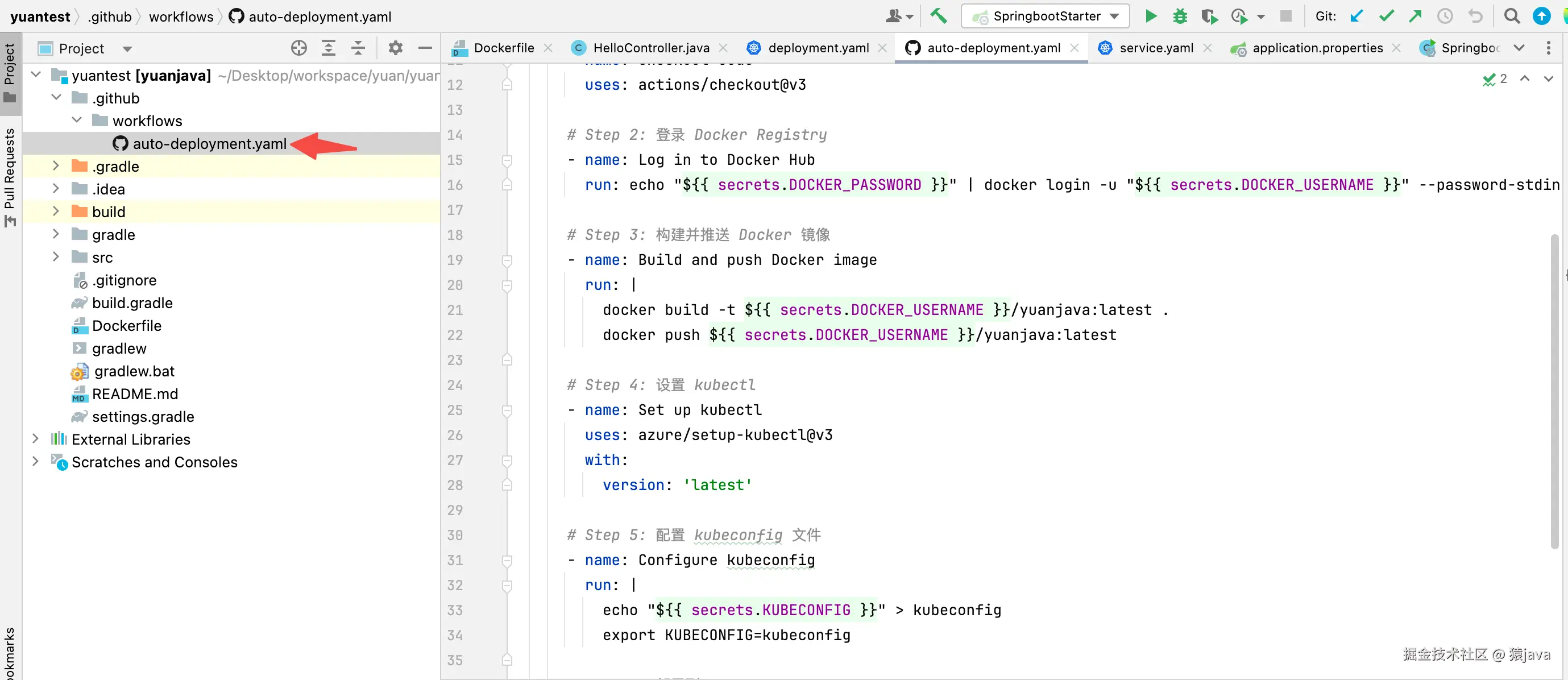The image size is (1568, 680).
Task: Collapse the workflows folder
Action: pyautogui.click(x=77, y=121)
